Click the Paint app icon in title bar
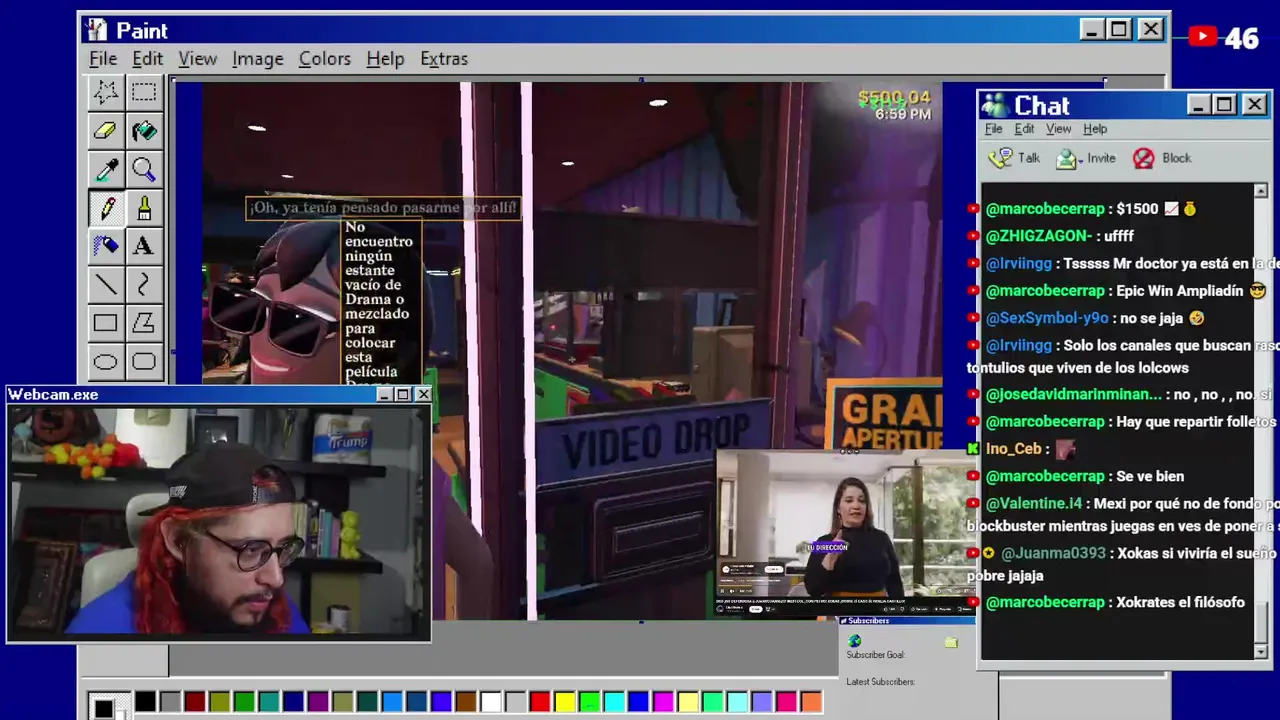Screen dimensions: 1280x720 pos(97,30)
